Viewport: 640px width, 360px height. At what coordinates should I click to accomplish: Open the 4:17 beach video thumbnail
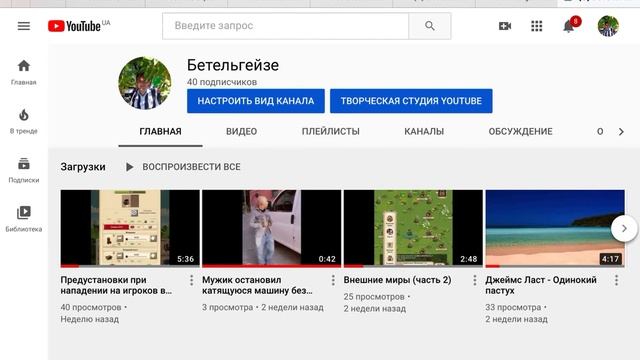[555, 229]
